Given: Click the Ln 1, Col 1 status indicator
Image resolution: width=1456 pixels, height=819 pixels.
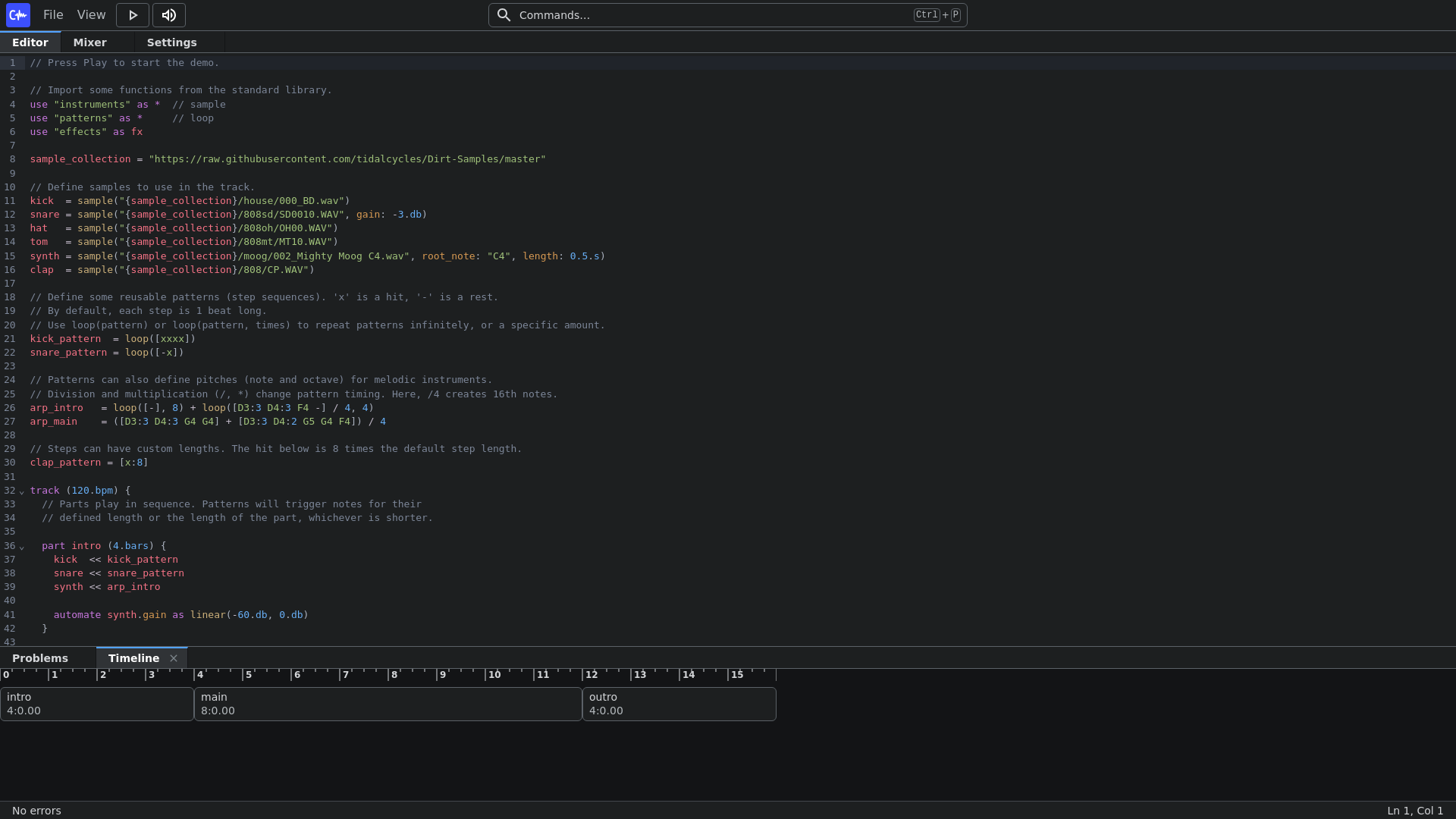Looking at the screenshot, I should (x=1415, y=811).
